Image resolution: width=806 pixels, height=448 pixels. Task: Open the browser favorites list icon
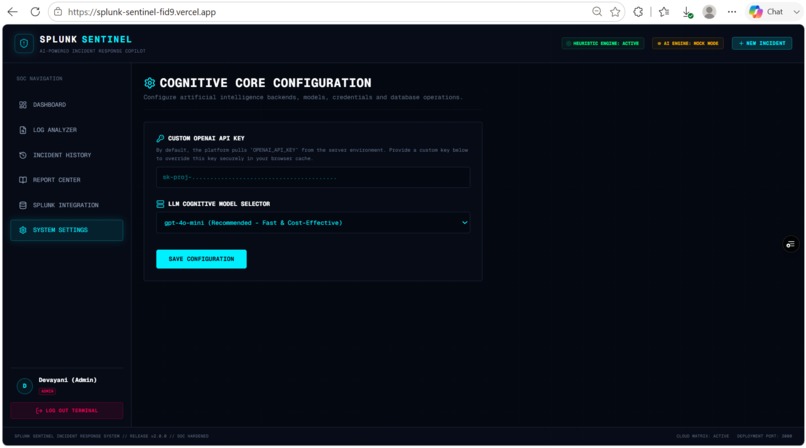click(x=664, y=12)
